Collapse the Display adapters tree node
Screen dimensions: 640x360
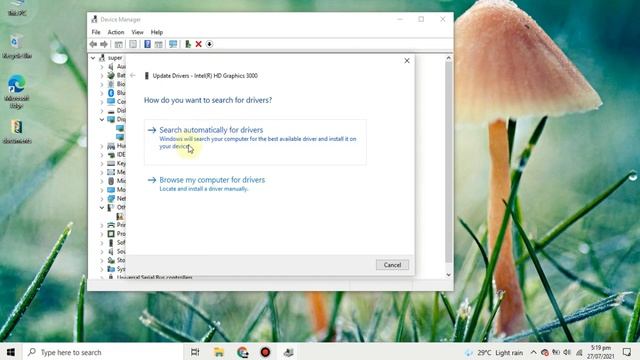click(x=102, y=120)
